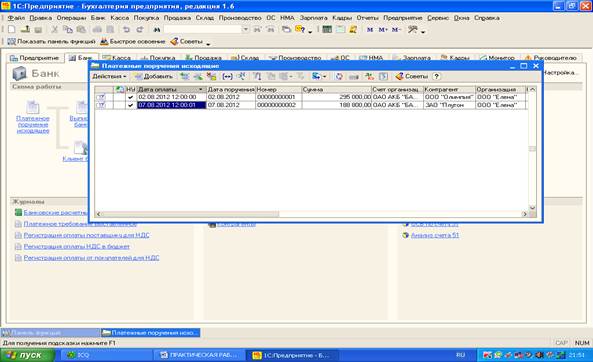Open the Банк menu in menu bar
Image resolution: width=593 pixels, height=362 pixels.
(98, 18)
